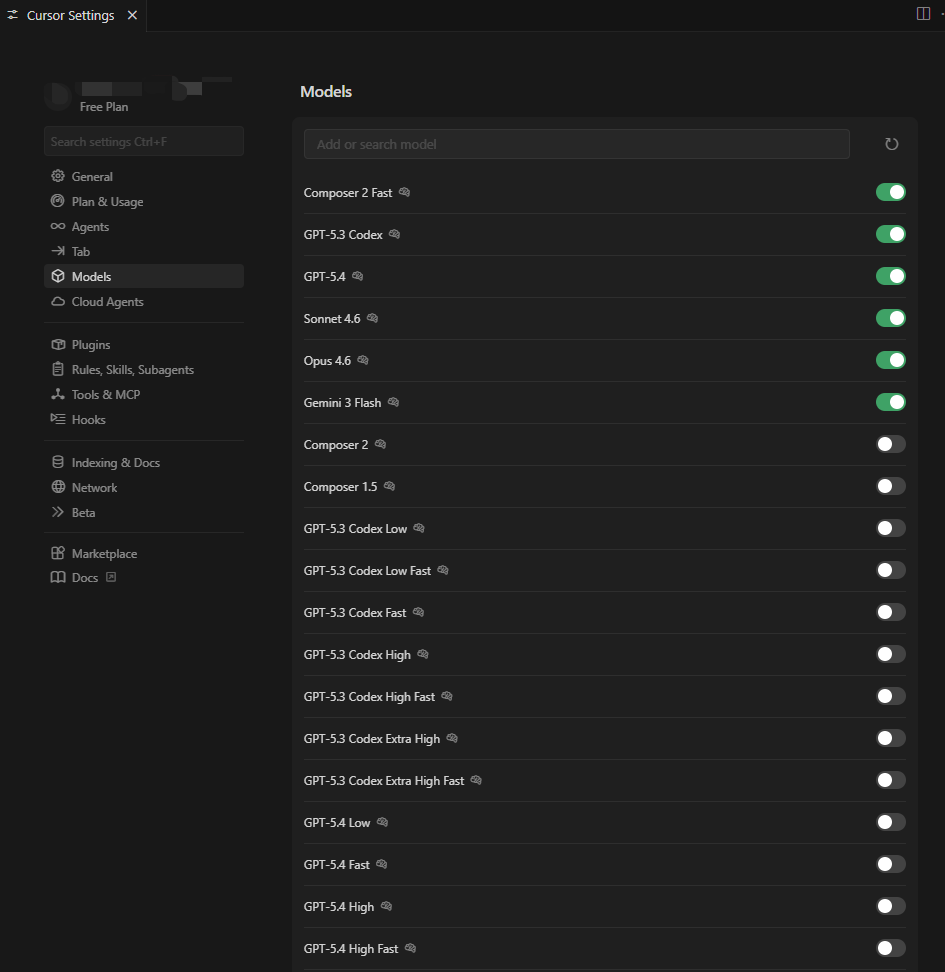The width and height of the screenshot is (945, 972).
Task: Open Indexing & Docs settings
Action: pyautogui.click(x=144, y=462)
